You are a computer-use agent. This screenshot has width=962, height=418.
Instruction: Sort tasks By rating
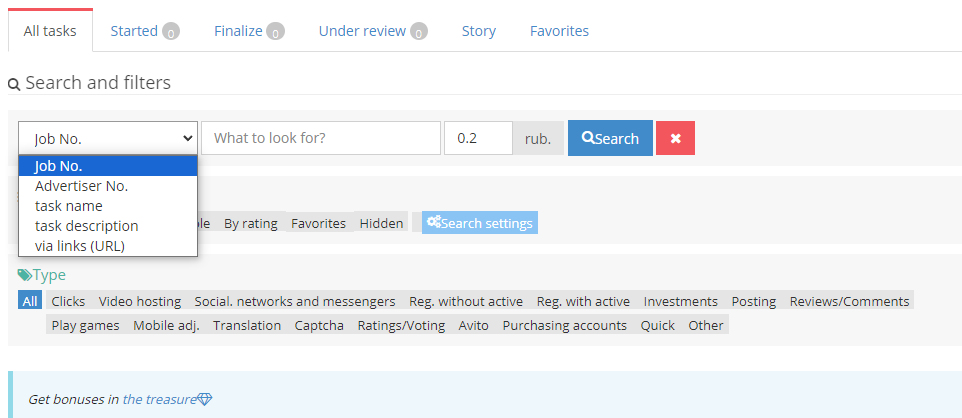tap(250, 223)
